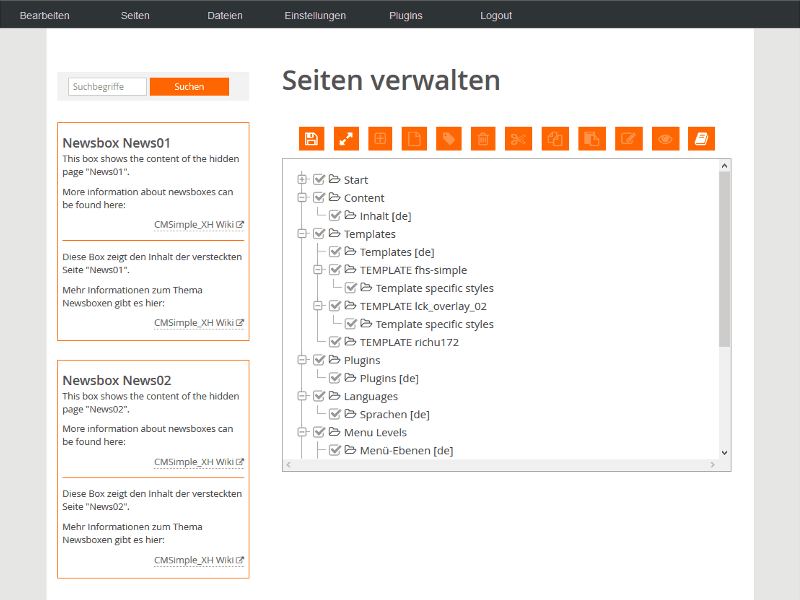800x600 pixels.
Task: Click the folder icon beside Content
Action: (x=334, y=197)
